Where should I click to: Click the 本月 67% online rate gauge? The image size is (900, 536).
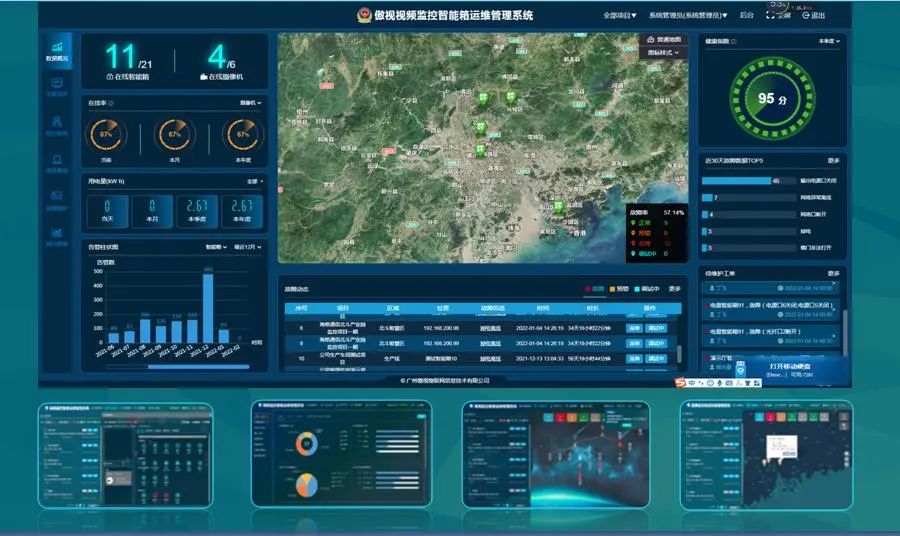pos(174,135)
